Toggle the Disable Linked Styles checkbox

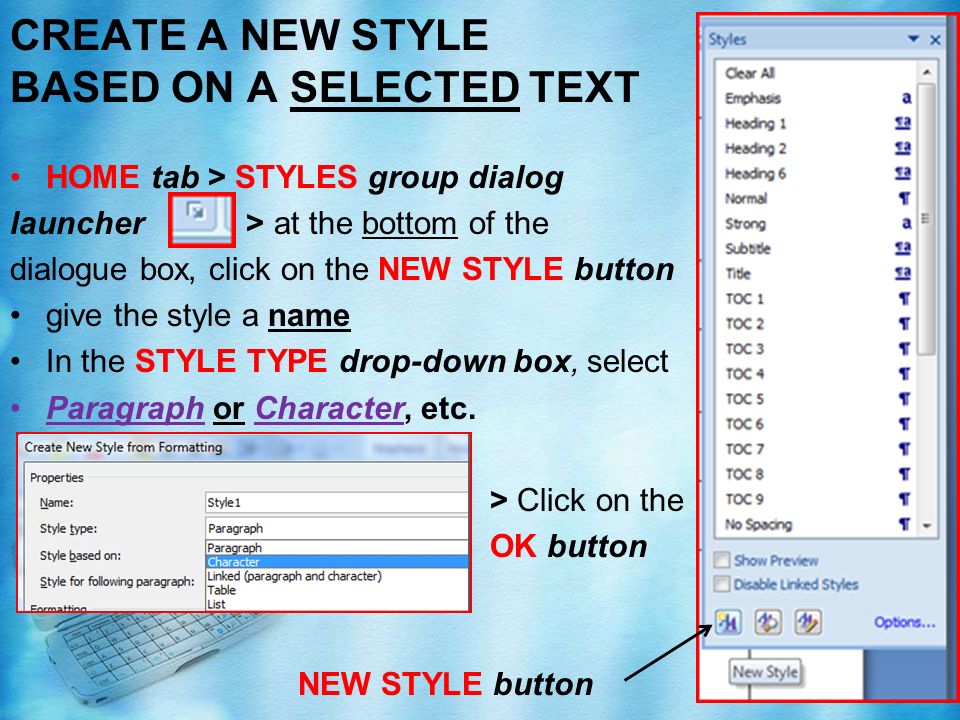click(x=722, y=584)
